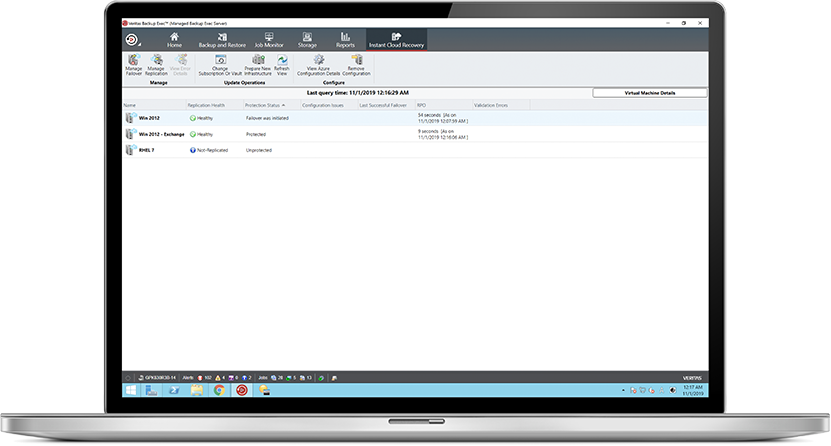The width and height of the screenshot is (831, 446).
Task: Sort by the Protection Status column
Action: (x=265, y=105)
